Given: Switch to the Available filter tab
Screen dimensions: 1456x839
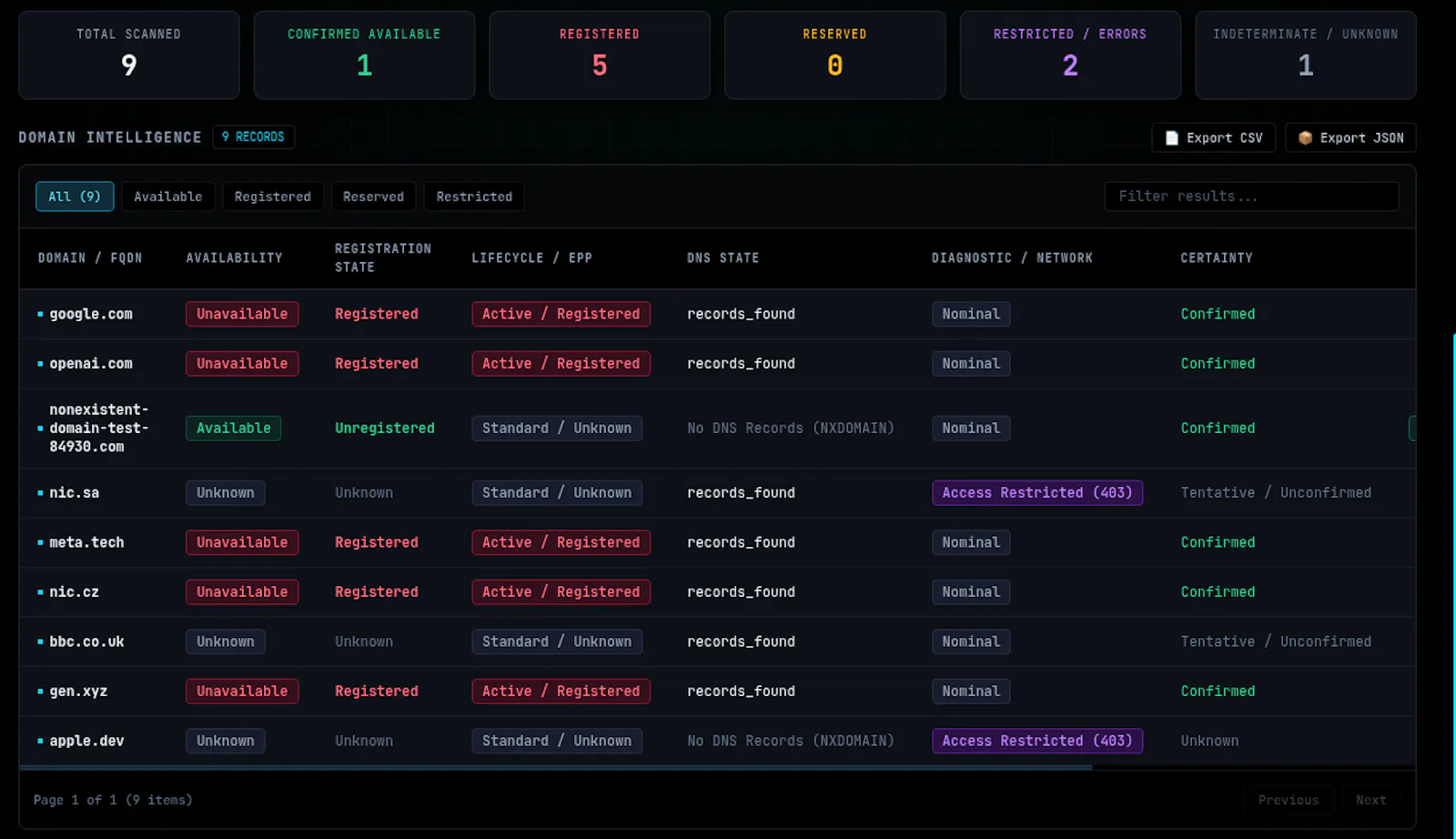Looking at the screenshot, I should point(168,197).
